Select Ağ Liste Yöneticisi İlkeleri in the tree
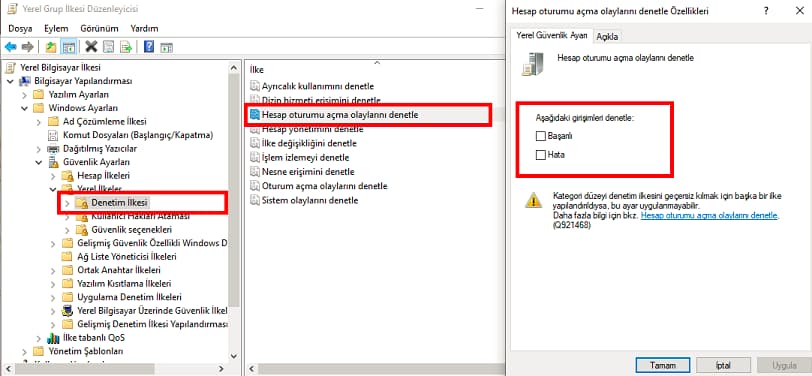The height and width of the screenshot is (376, 812). pyautogui.click(x=127, y=256)
